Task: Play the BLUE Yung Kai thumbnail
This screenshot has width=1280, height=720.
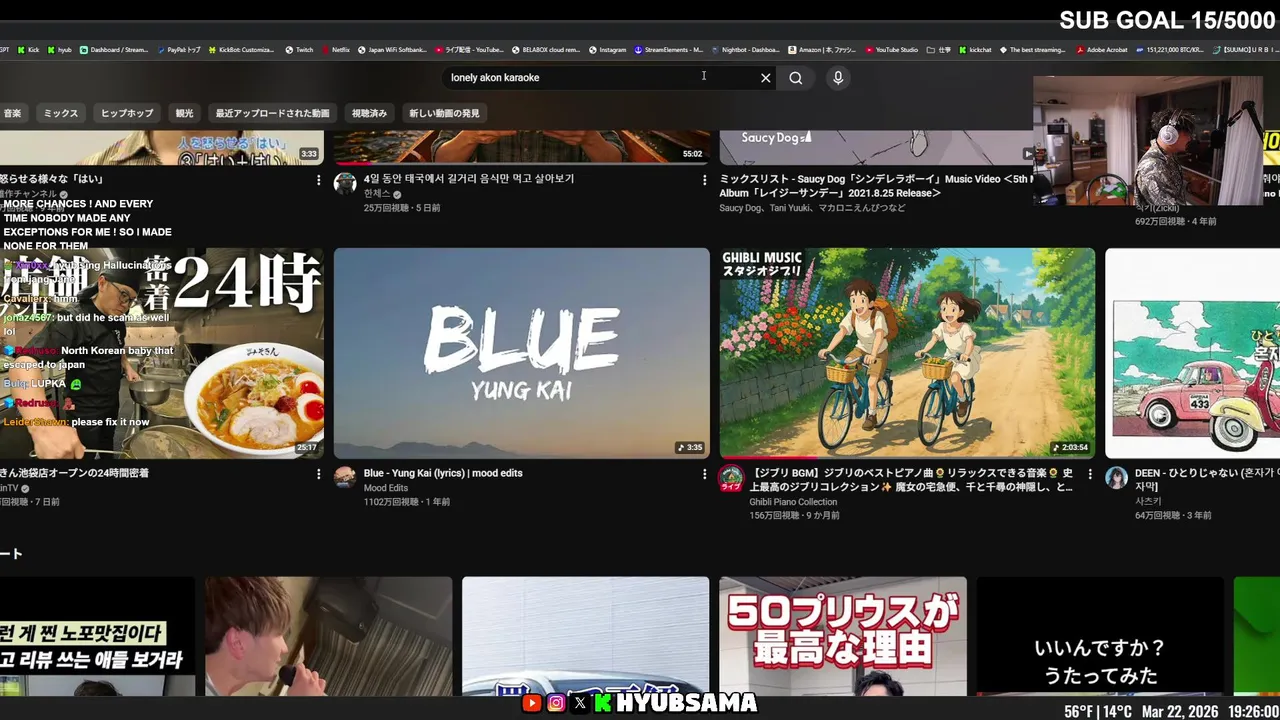Action: [522, 354]
